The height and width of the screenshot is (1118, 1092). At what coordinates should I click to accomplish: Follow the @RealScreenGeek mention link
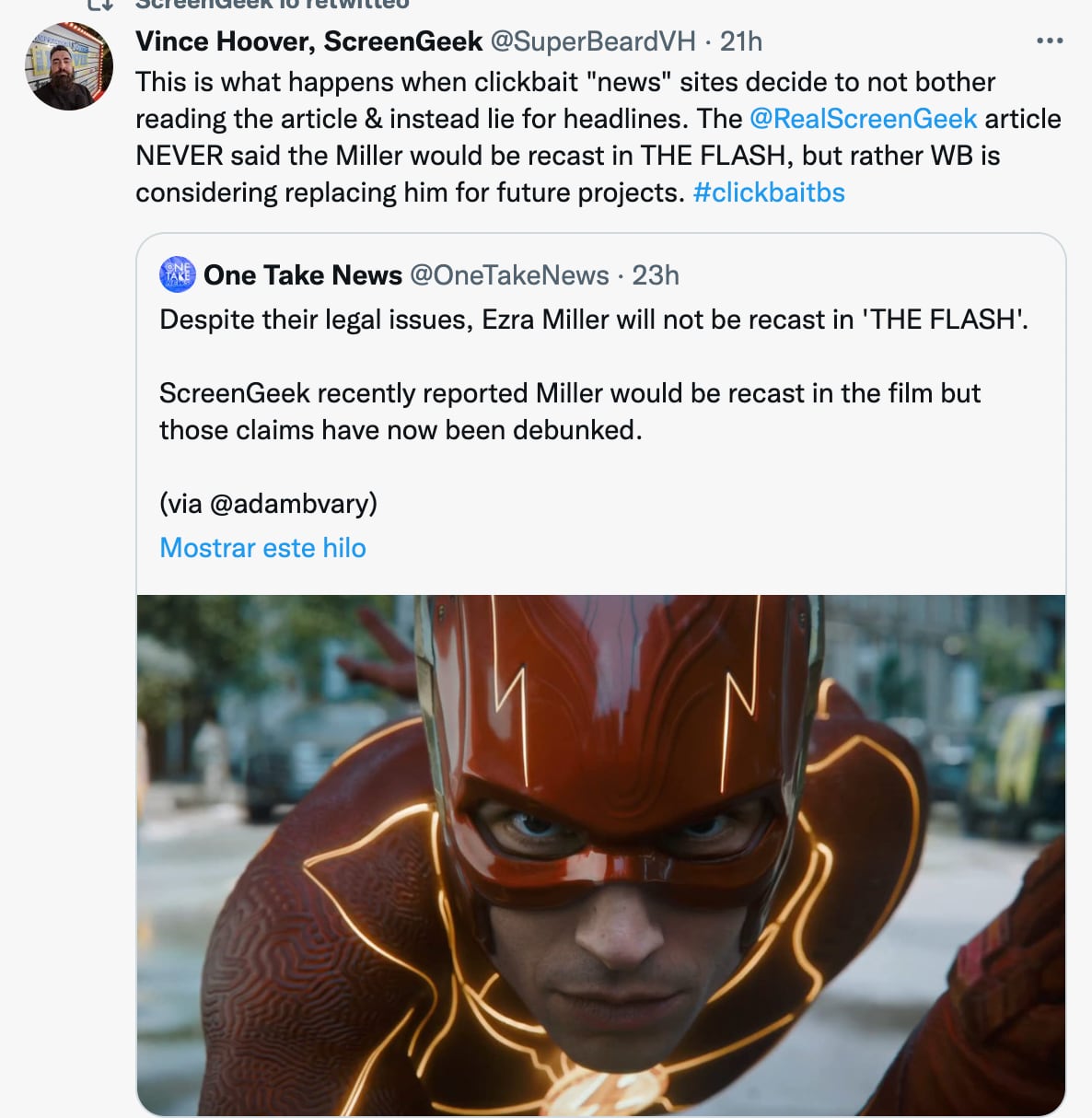(x=863, y=119)
